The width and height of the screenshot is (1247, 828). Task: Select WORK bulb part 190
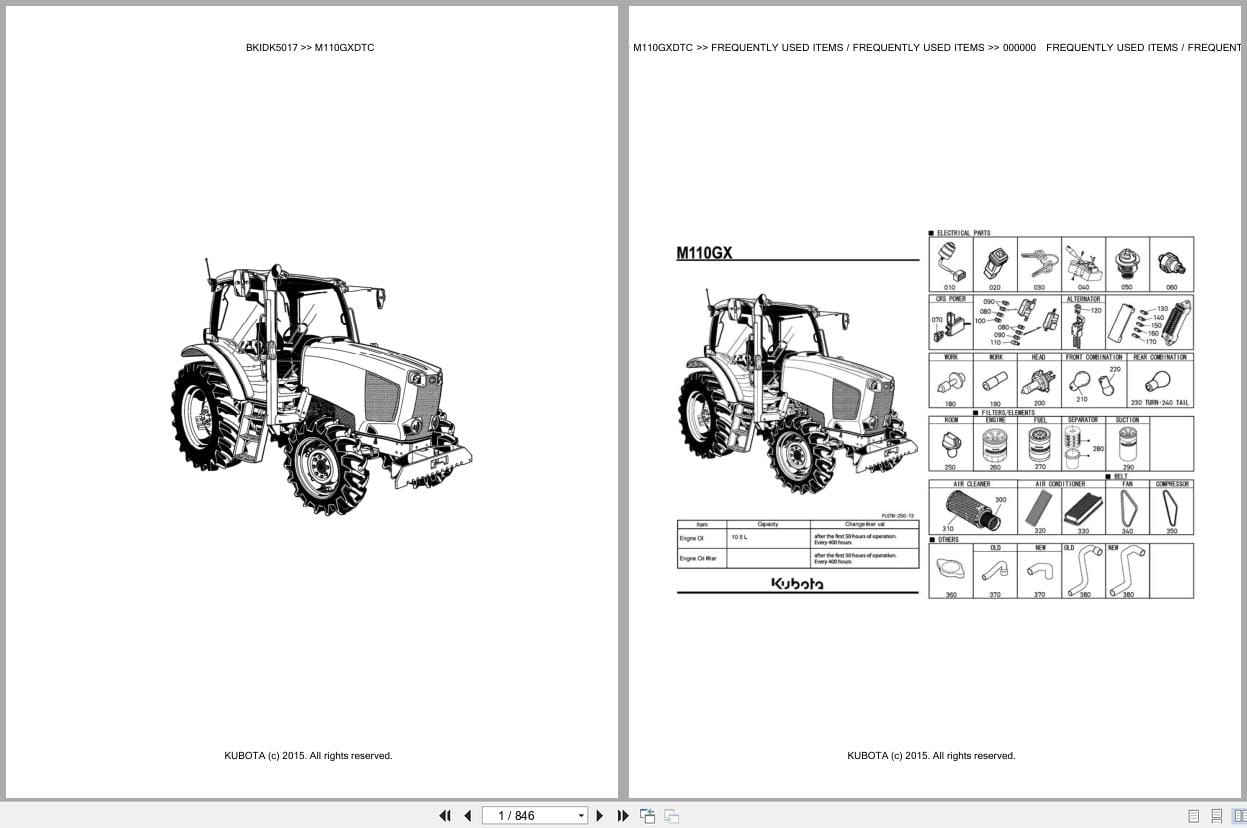995,384
